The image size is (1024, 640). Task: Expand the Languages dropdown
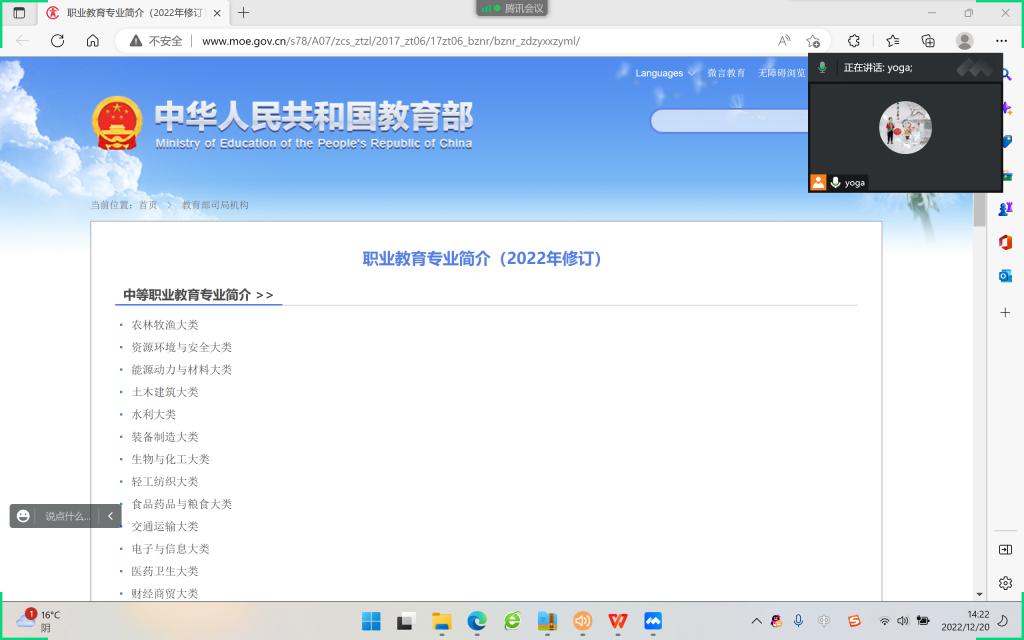665,73
